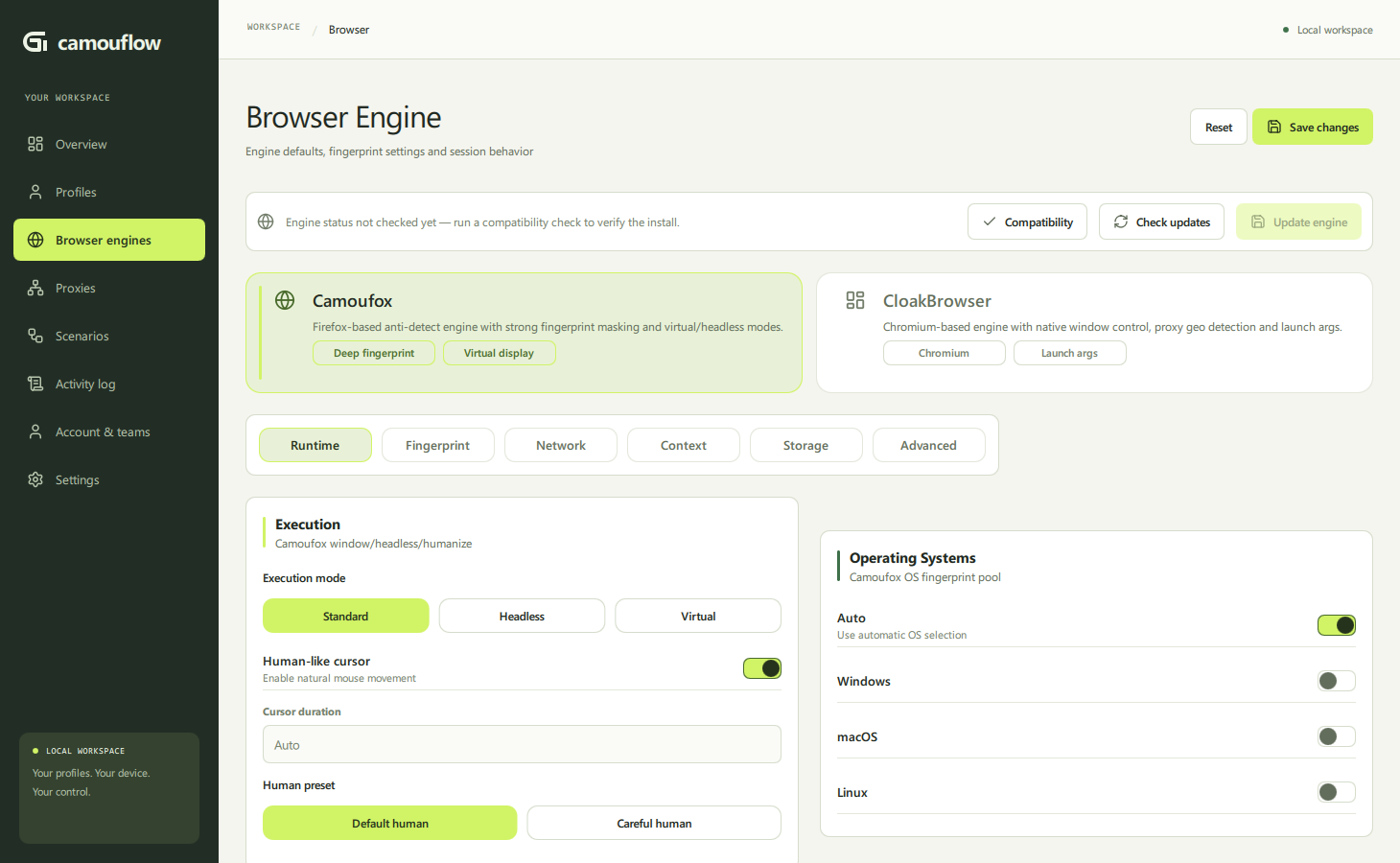
Task: Click the Profiles person icon
Action: point(35,192)
